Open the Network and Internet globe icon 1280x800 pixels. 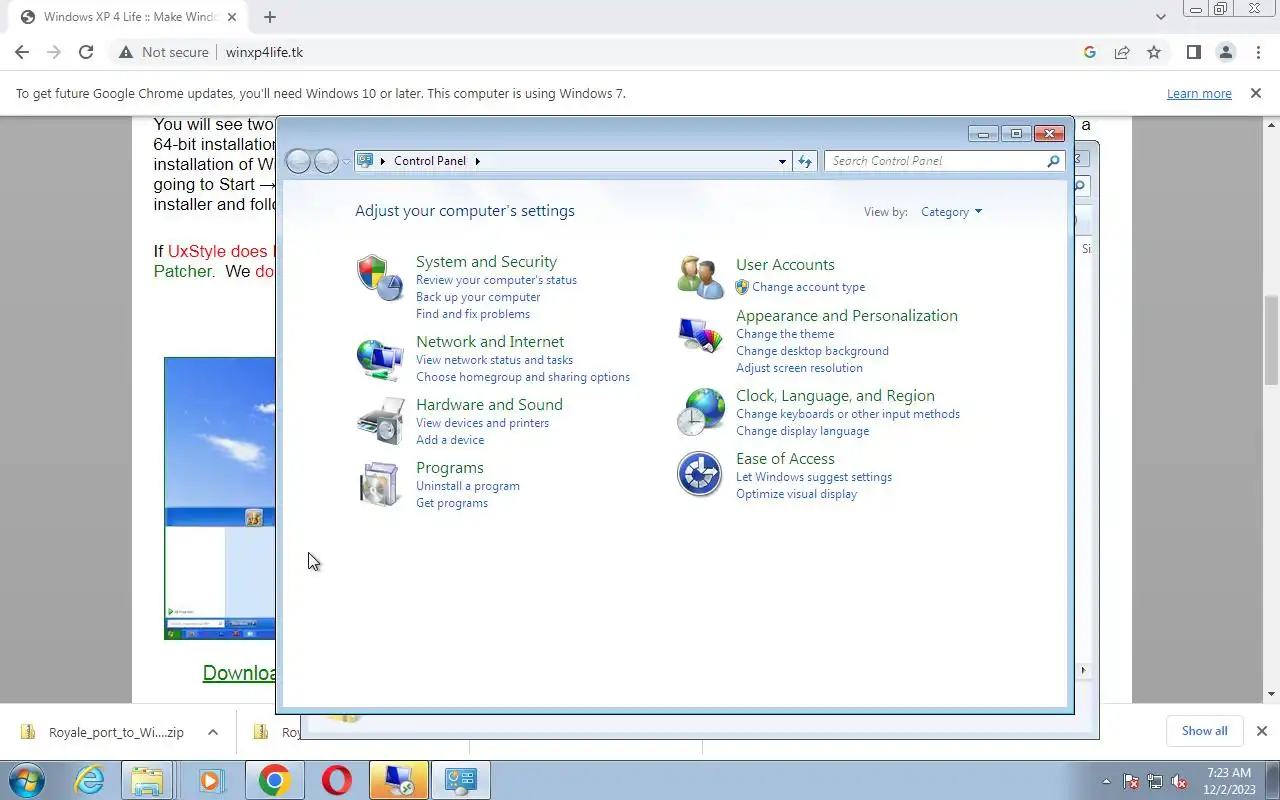(380, 359)
